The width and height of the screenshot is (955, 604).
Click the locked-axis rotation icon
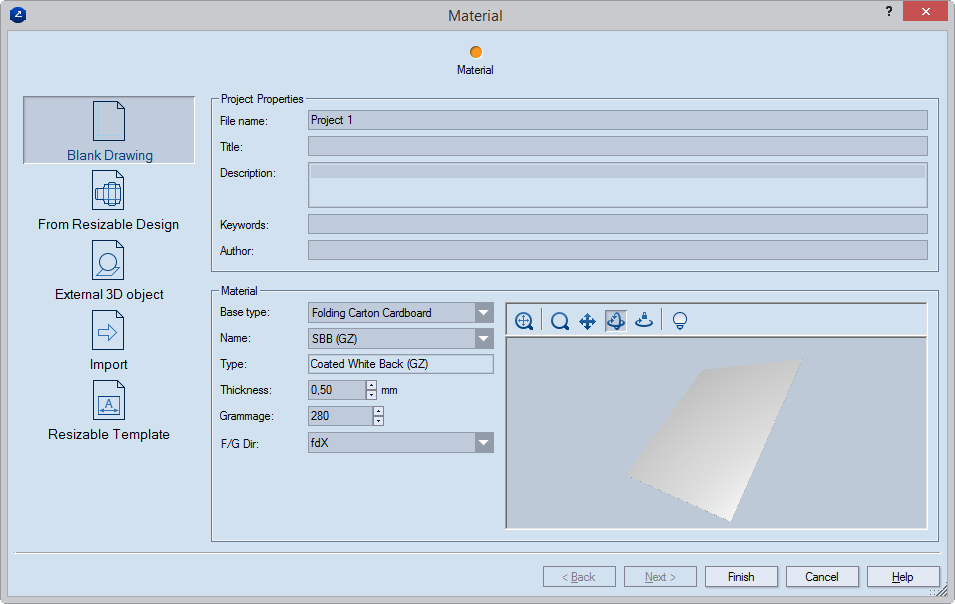(x=644, y=321)
